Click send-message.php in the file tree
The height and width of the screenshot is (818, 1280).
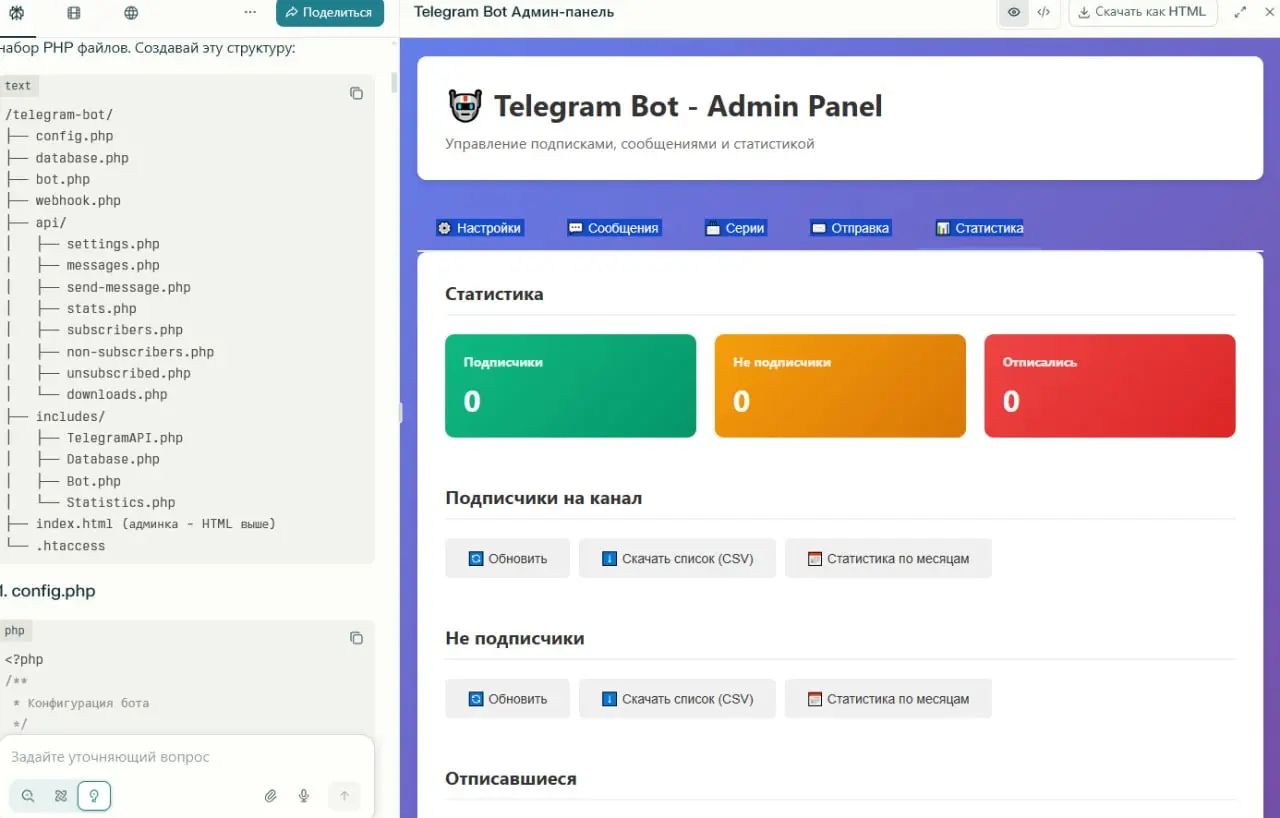(x=129, y=288)
